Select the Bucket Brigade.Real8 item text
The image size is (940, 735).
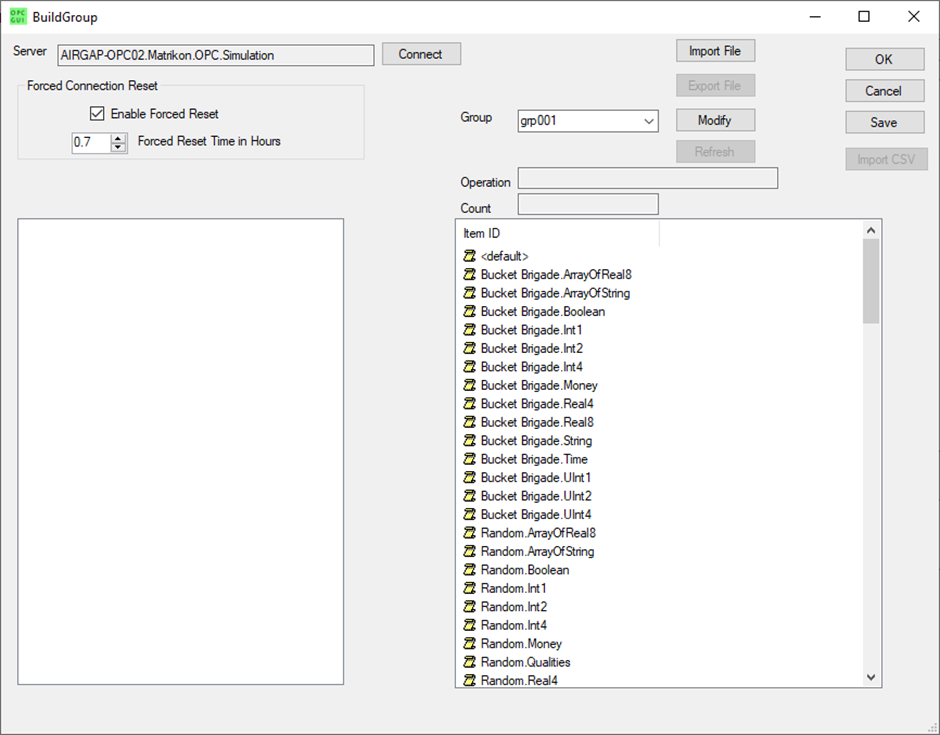[x=537, y=422]
